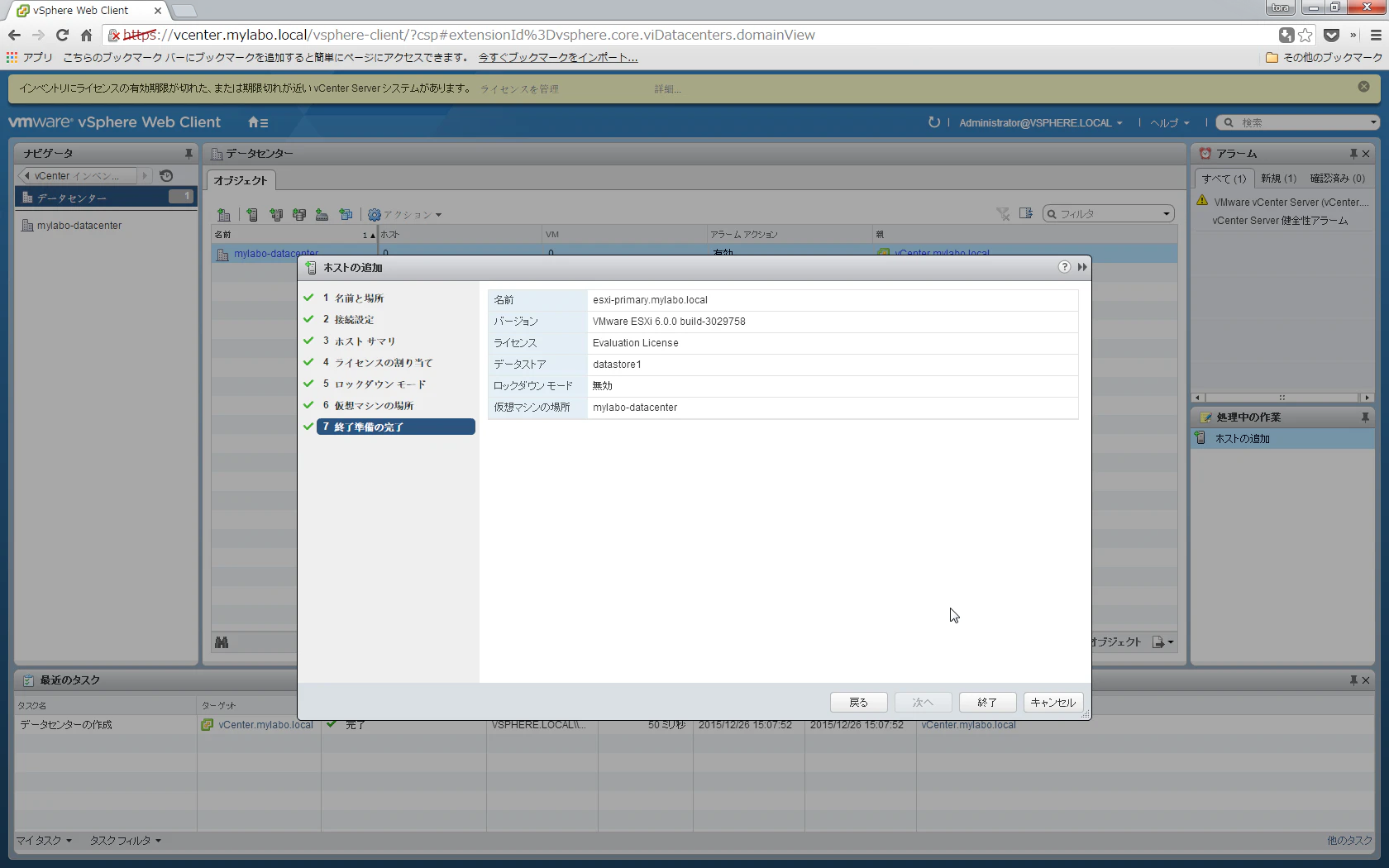This screenshot has width=1389, height=868.
Task: Click the multi-server cluster icon with plus
Action: click(x=276, y=215)
